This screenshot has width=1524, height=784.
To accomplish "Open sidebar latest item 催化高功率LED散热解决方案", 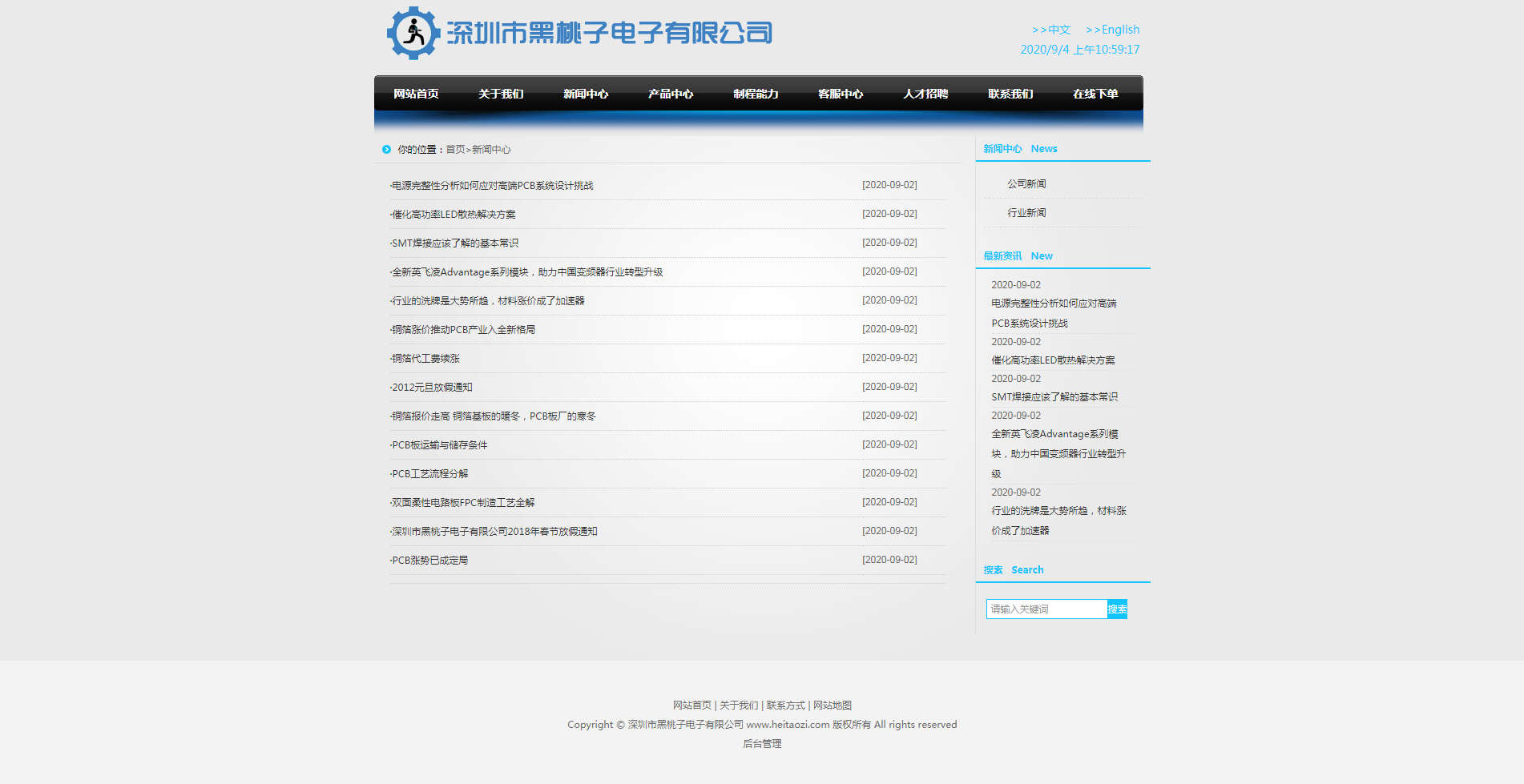I will click(x=1053, y=360).
